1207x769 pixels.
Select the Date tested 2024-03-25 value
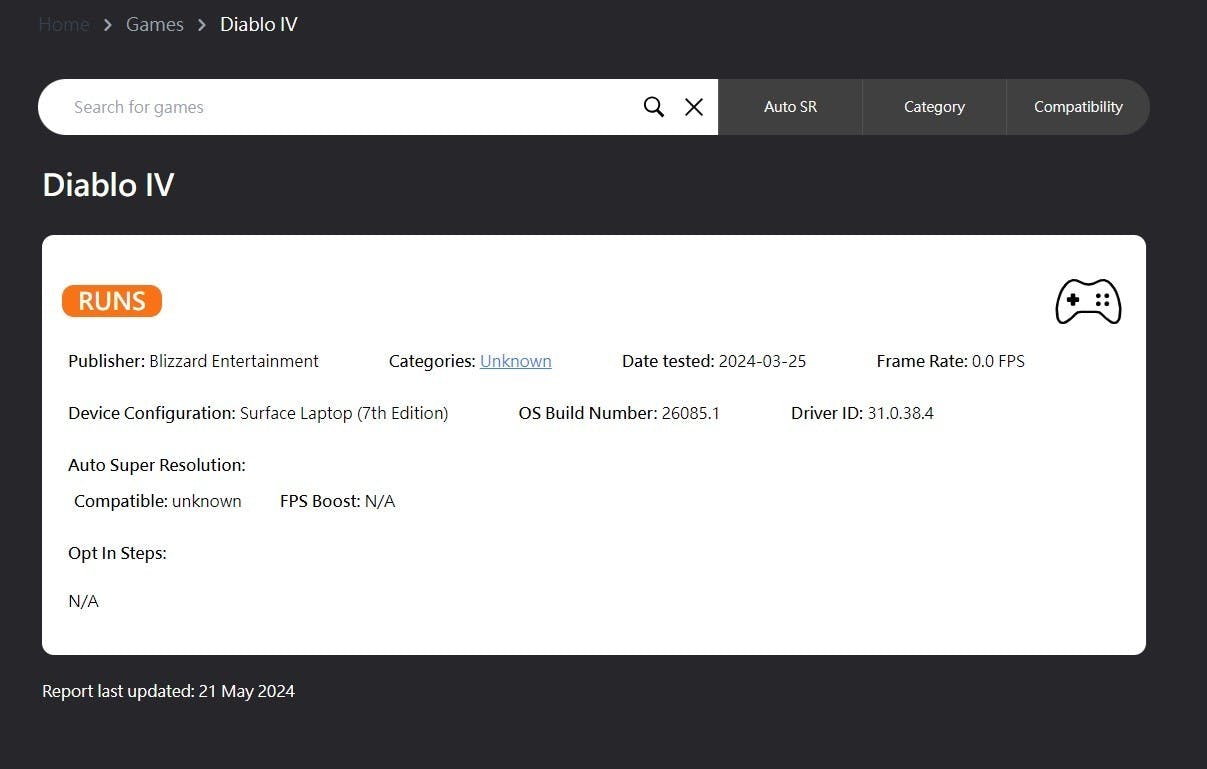pyautogui.click(x=762, y=361)
